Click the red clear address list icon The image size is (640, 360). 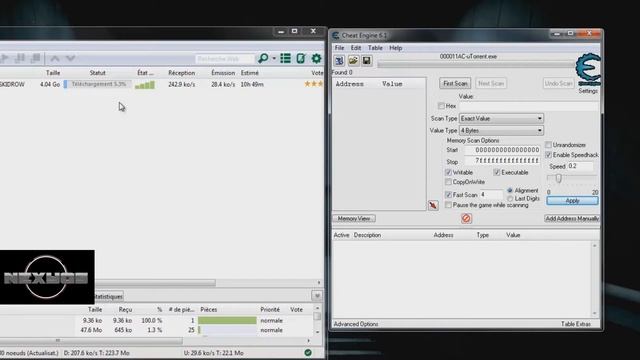click(466, 218)
